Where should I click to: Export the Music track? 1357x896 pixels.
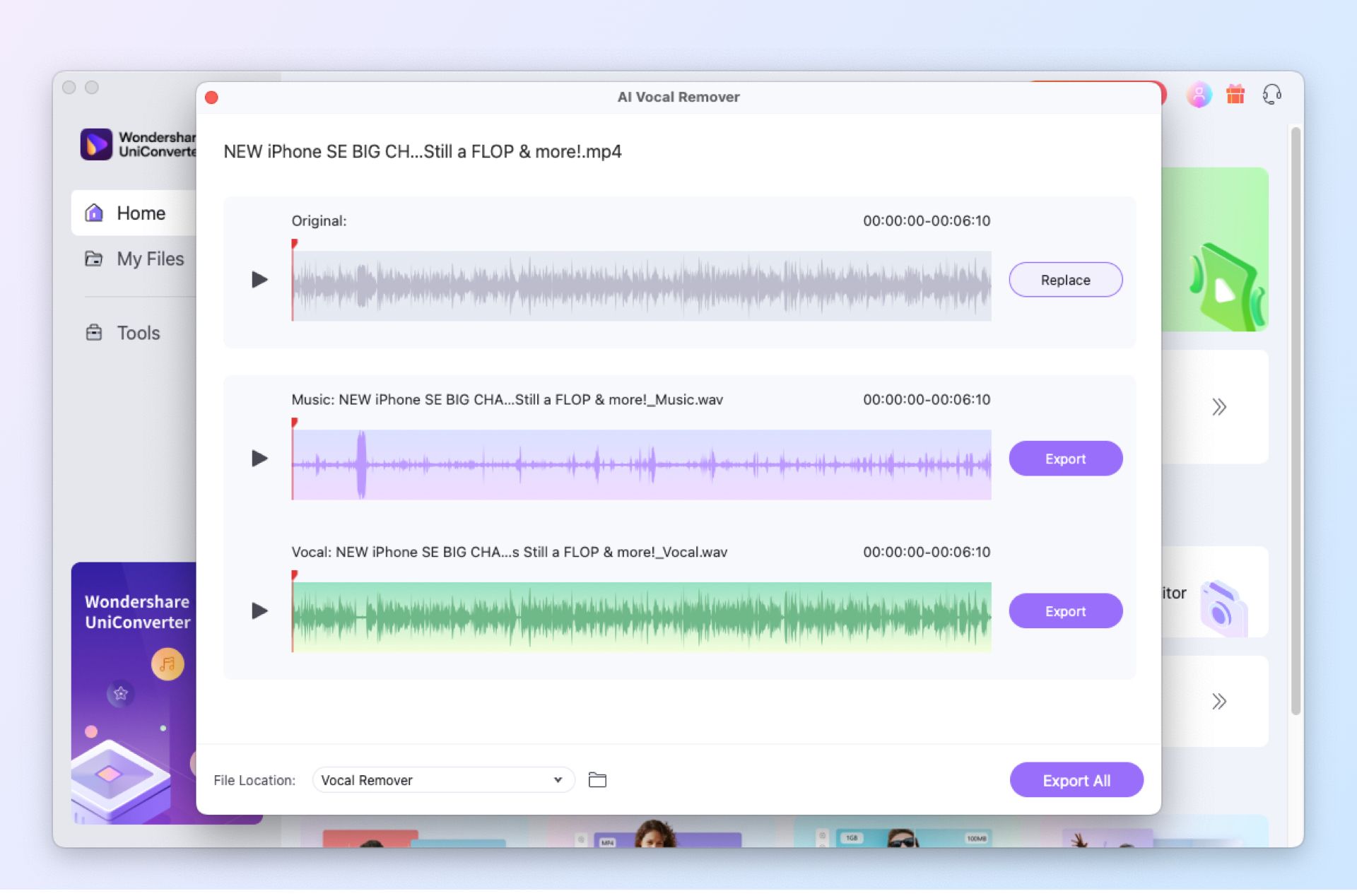coord(1065,458)
